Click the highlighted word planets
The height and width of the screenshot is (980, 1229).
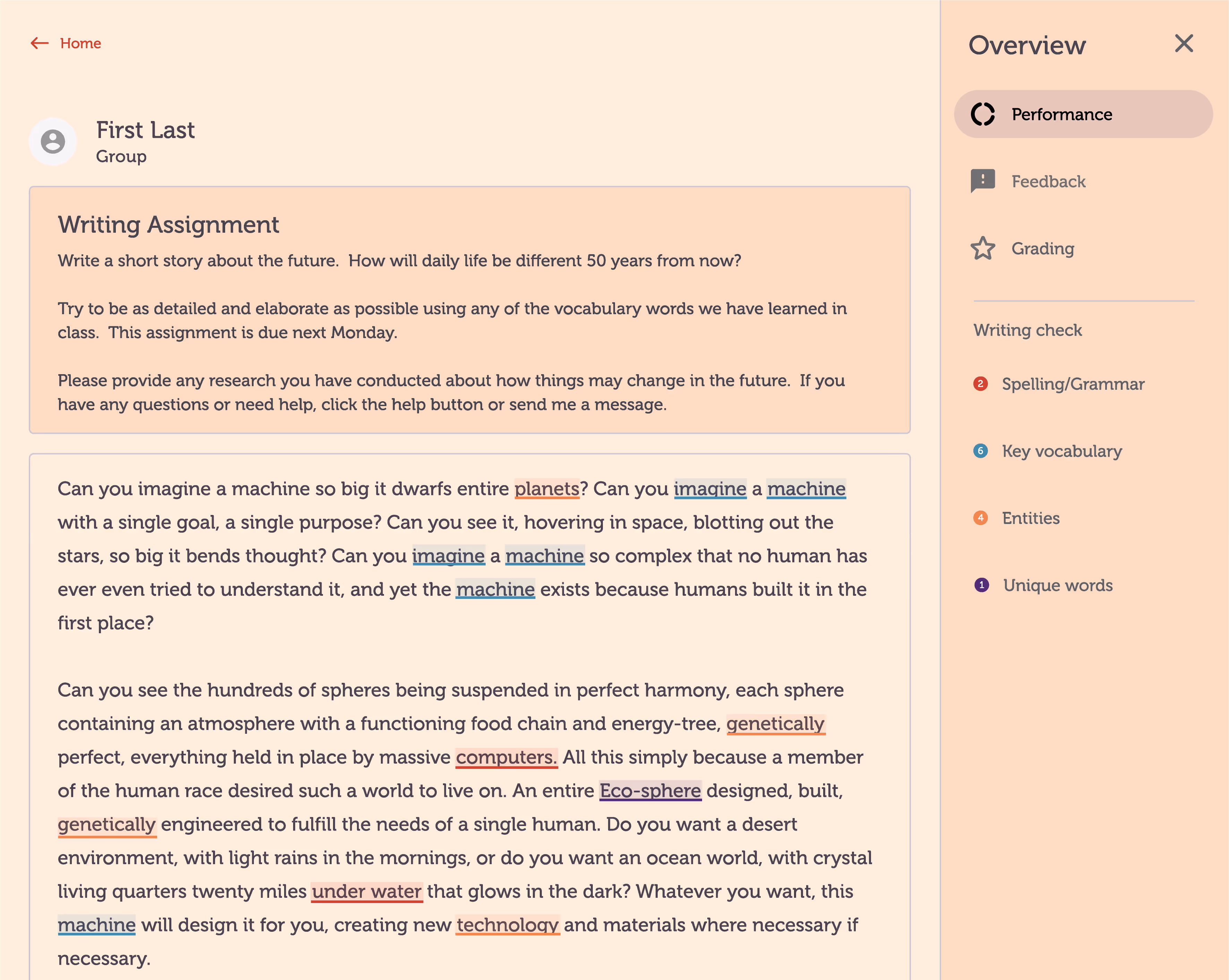(547, 489)
